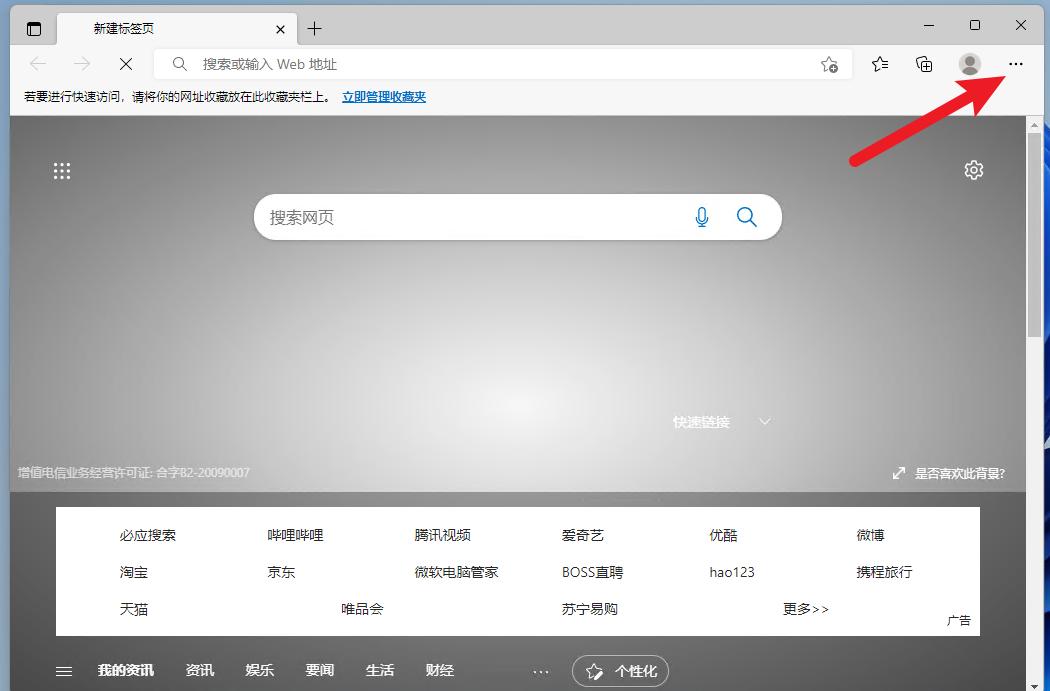This screenshot has width=1050, height=691.
Task: Select the 财经 news category
Action: (x=440, y=670)
